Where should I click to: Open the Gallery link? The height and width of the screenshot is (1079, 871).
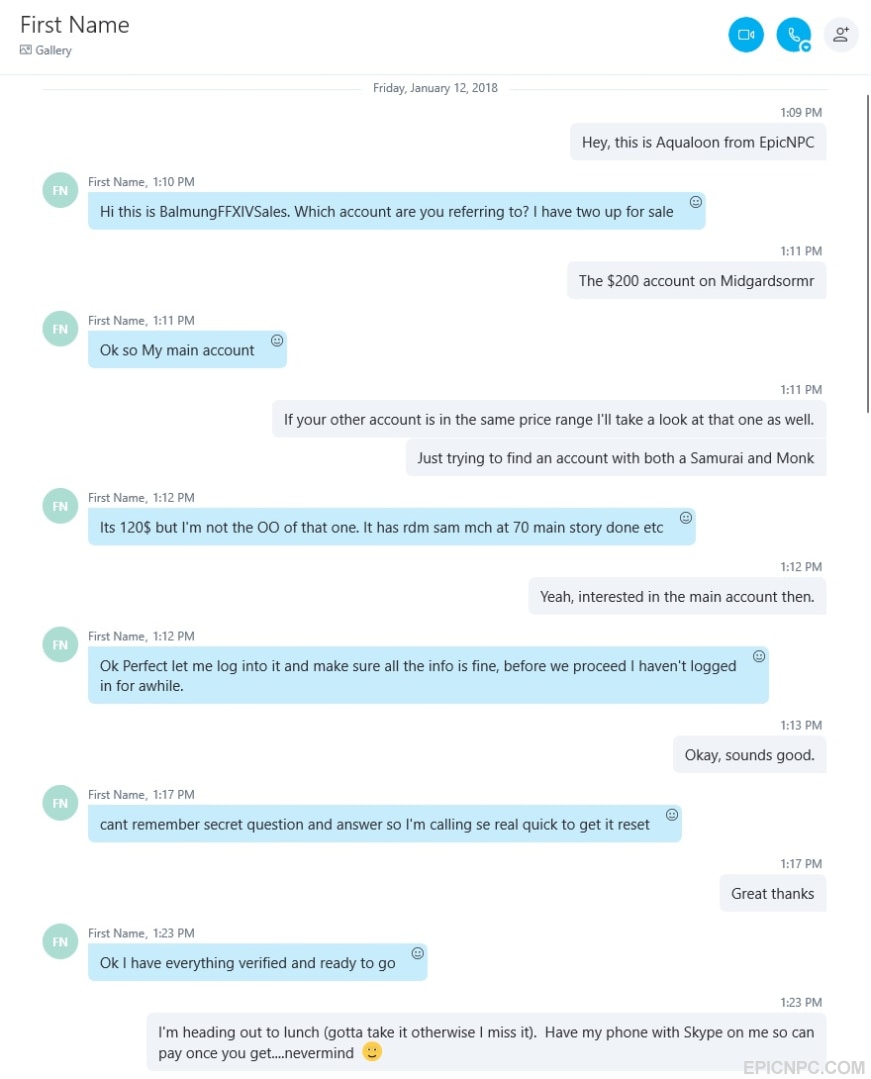tap(45, 50)
